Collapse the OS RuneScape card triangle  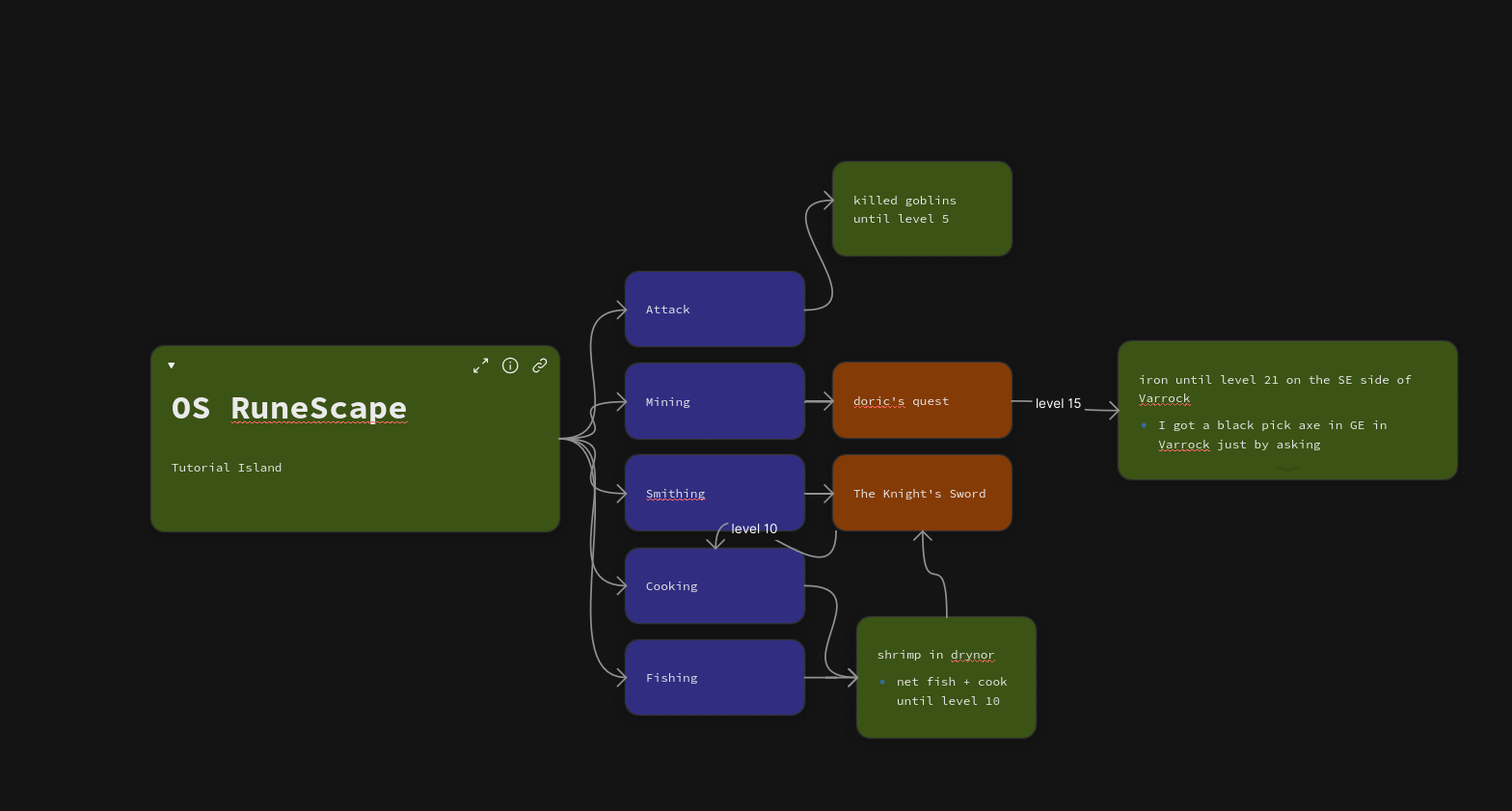pyautogui.click(x=172, y=365)
